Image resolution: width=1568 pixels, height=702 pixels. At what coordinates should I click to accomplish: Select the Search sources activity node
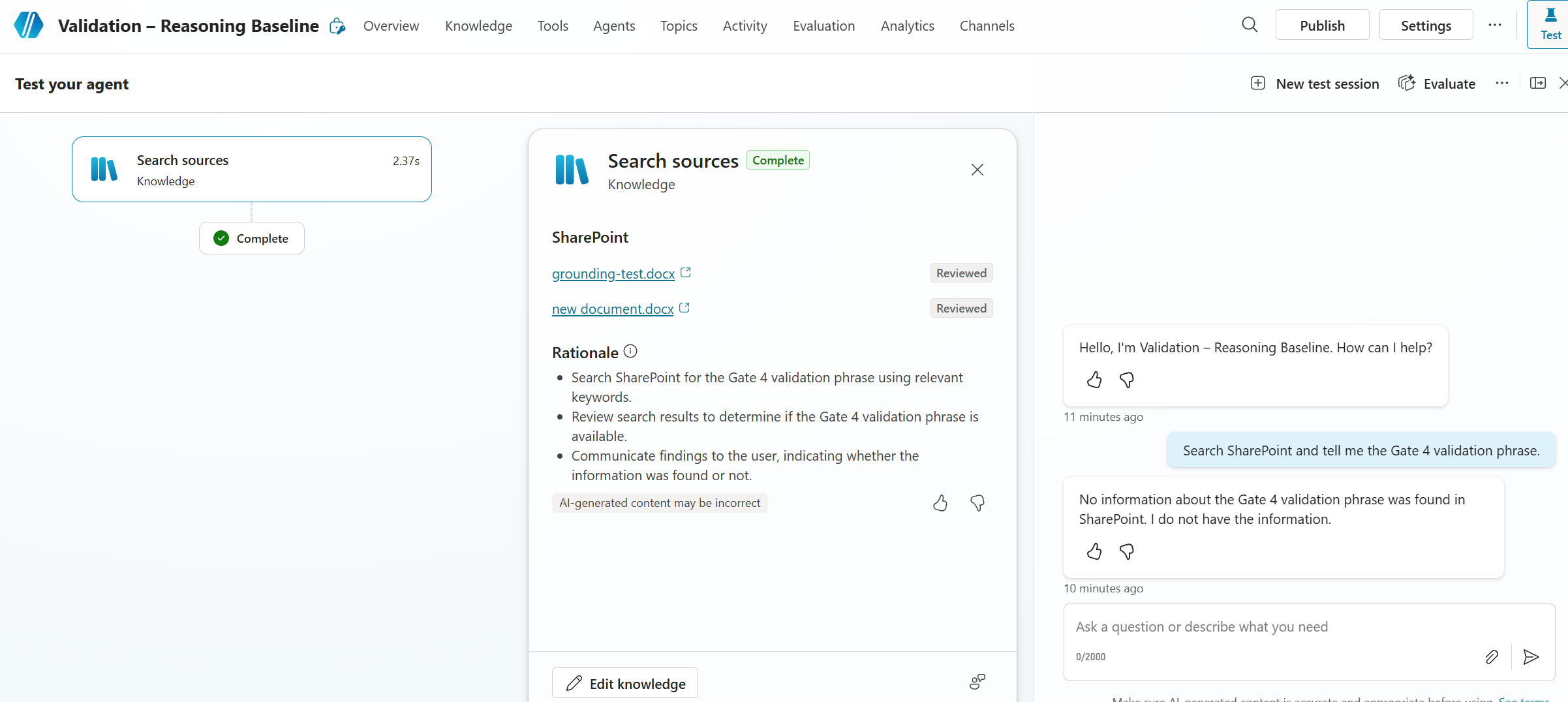[251, 169]
